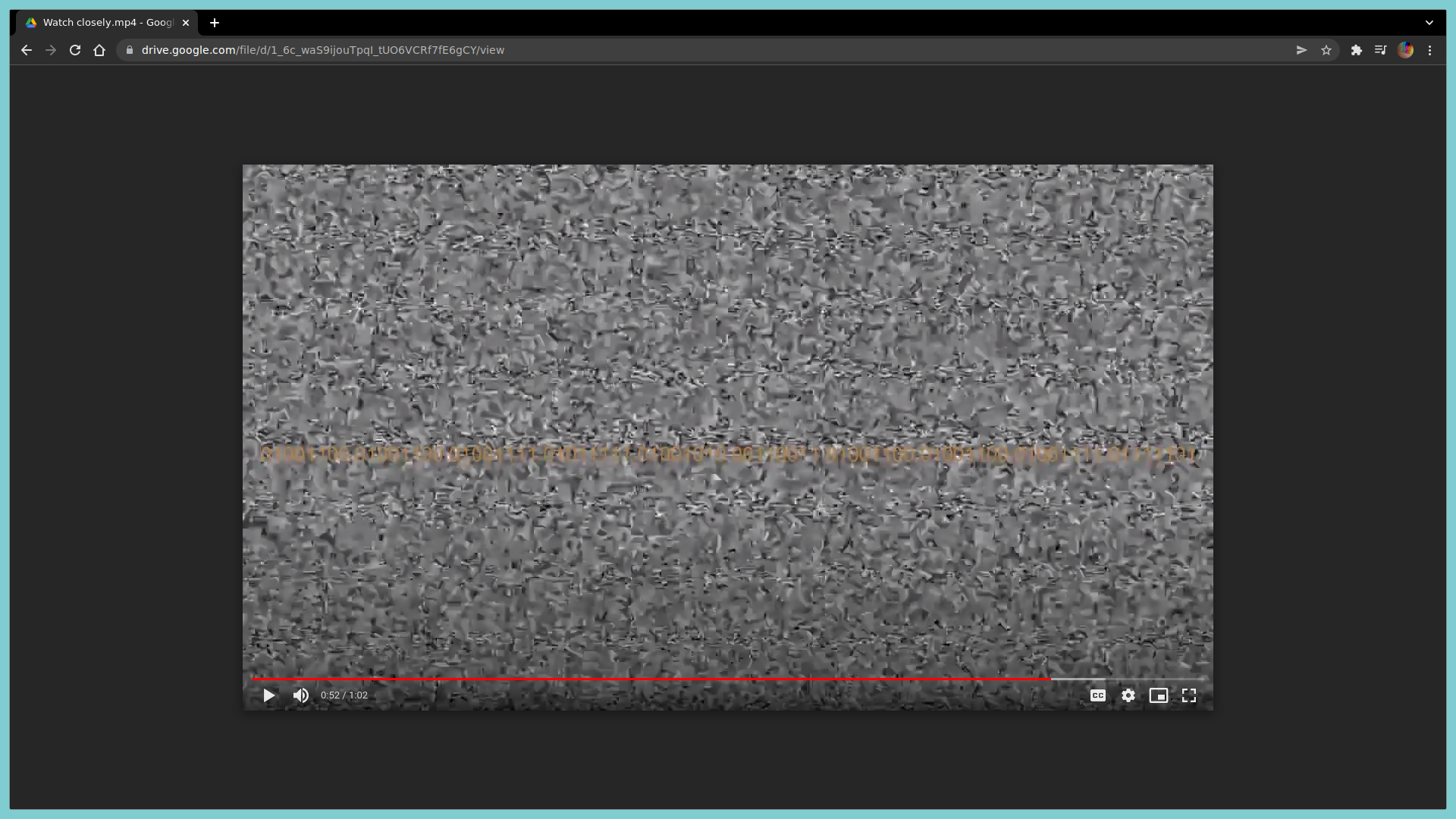Go to browser home page
Viewport: 1456px width, 819px height.
(x=99, y=50)
